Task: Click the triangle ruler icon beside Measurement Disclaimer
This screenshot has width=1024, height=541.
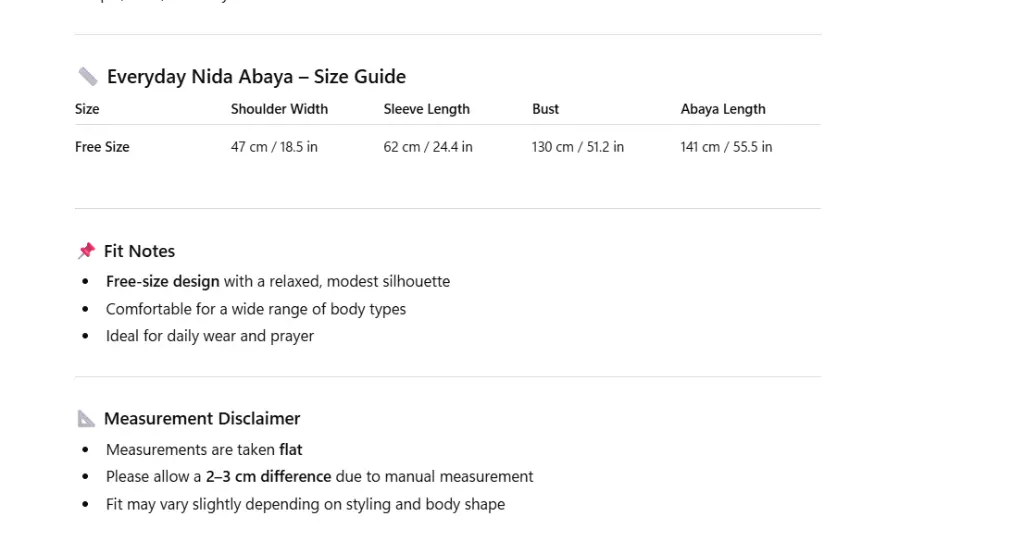Action: coord(87,419)
